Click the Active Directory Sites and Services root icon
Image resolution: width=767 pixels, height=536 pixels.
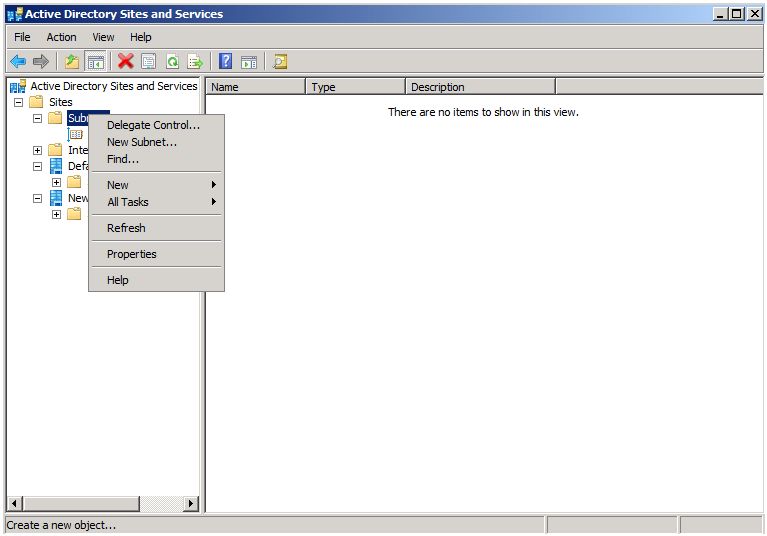[x=18, y=87]
